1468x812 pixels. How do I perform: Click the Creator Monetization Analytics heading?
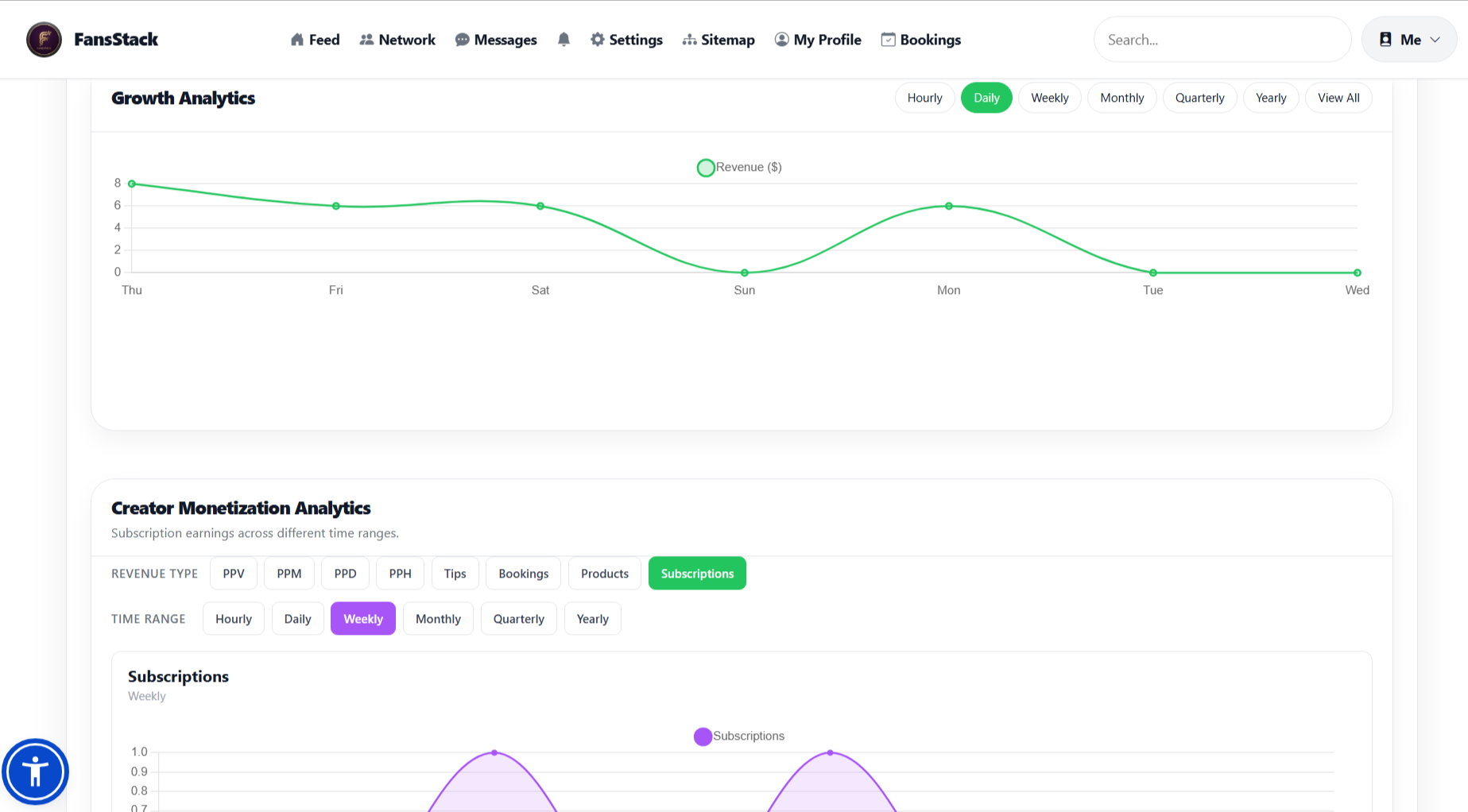click(241, 508)
